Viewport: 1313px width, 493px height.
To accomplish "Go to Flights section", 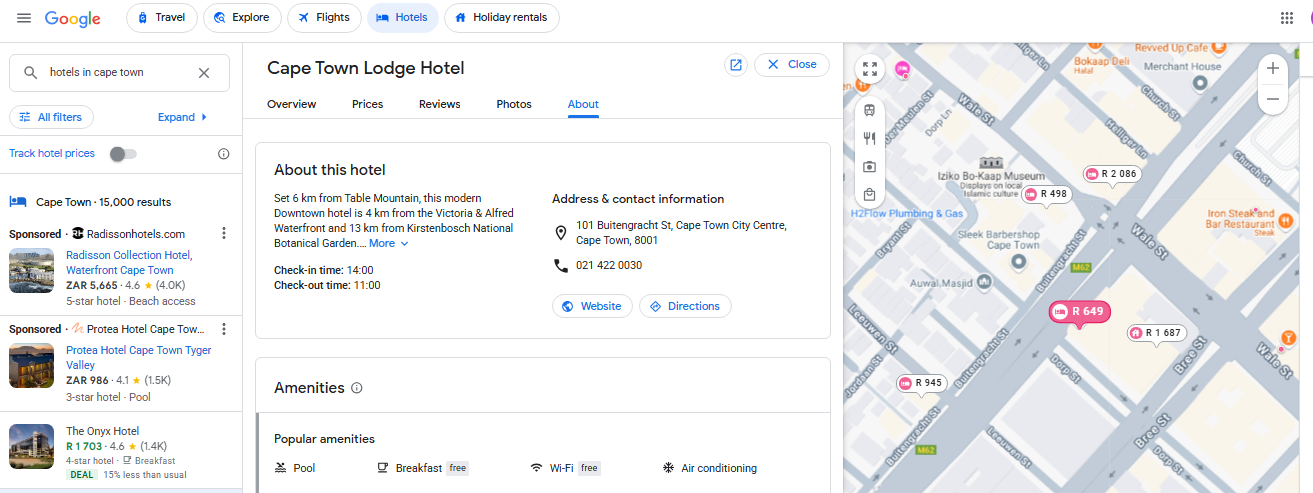I will coord(324,18).
